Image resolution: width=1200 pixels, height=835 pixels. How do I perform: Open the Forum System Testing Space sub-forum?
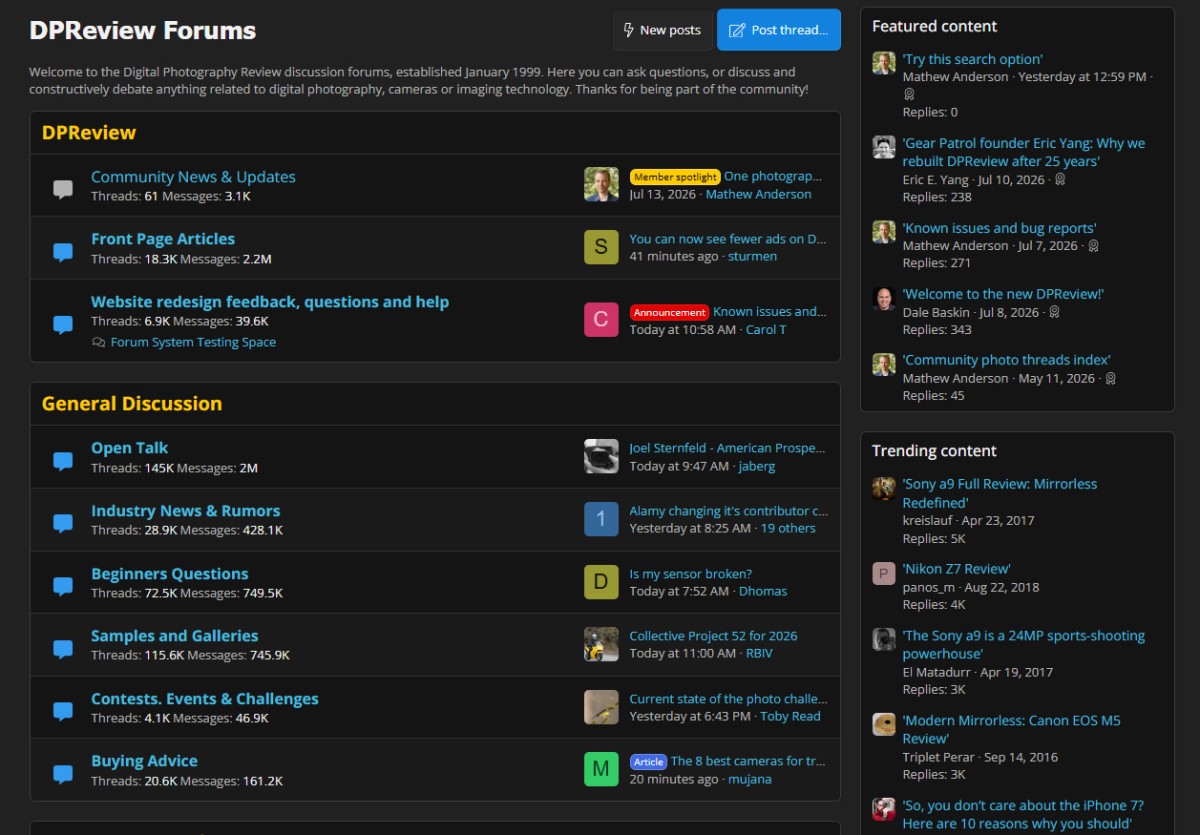[x=193, y=342]
